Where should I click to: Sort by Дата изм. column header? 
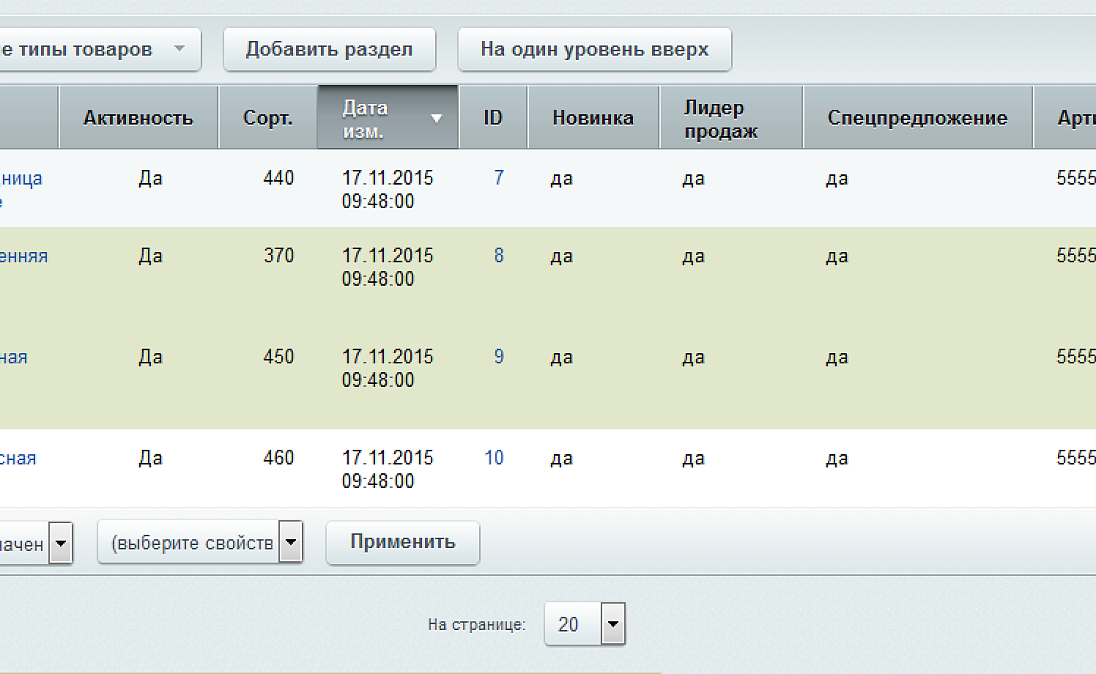(372, 118)
